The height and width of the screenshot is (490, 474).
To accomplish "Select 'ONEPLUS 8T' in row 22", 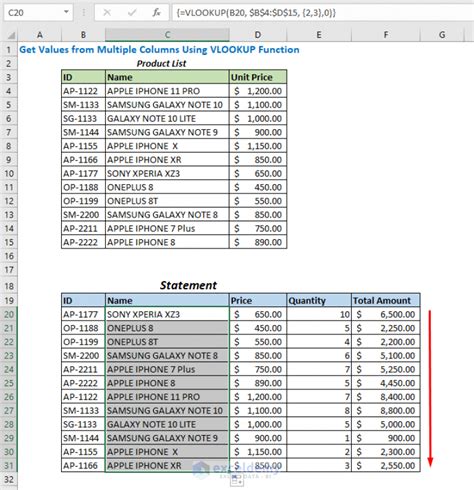I will click(167, 342).
